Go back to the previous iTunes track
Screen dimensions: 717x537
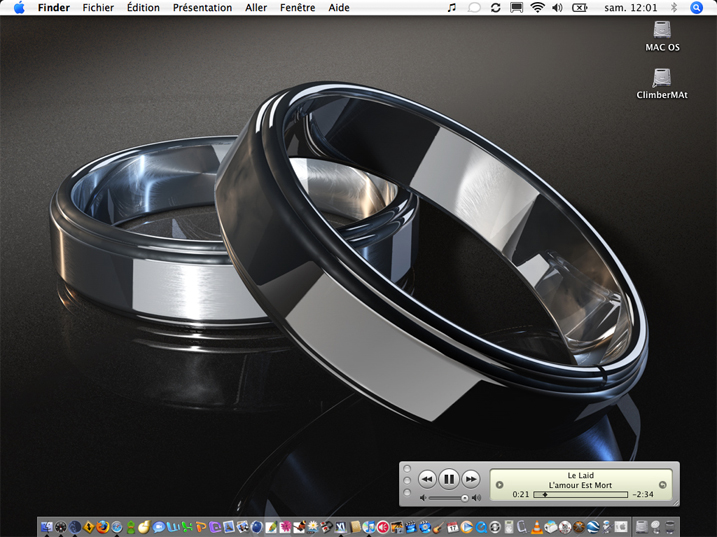coord(427,479)
